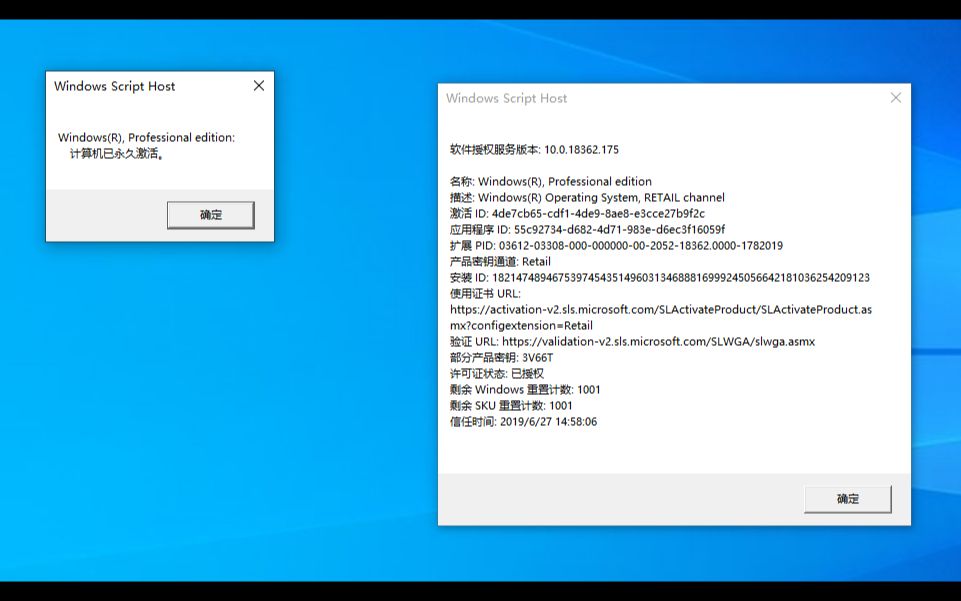Click the large dialog's title bar
The height and width of the screenshot is (601, 961).
pyautogui.click(x=650, y=97)
